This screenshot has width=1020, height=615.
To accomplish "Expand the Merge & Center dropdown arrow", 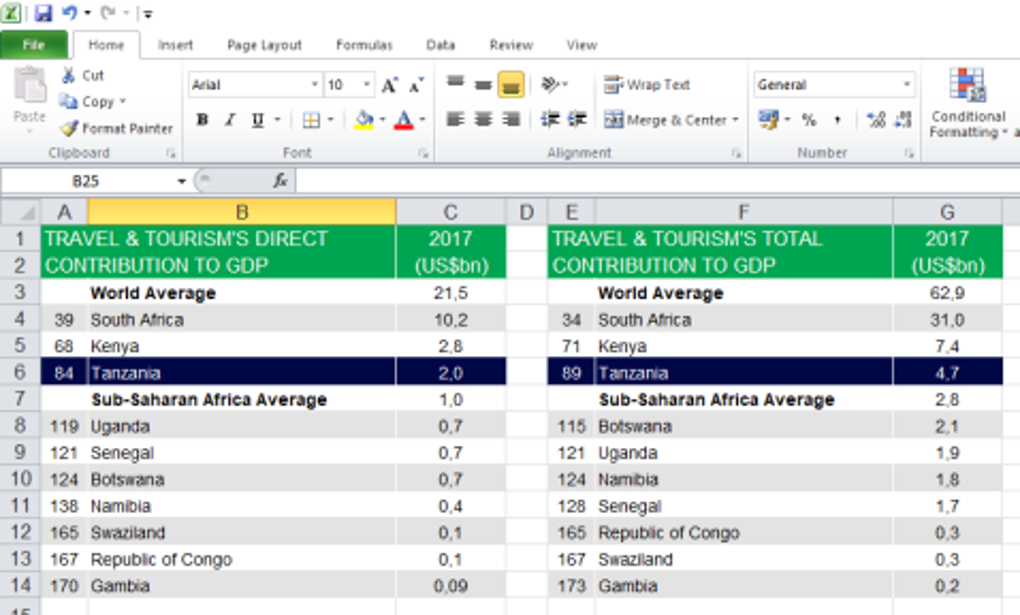I will (736, 120).
